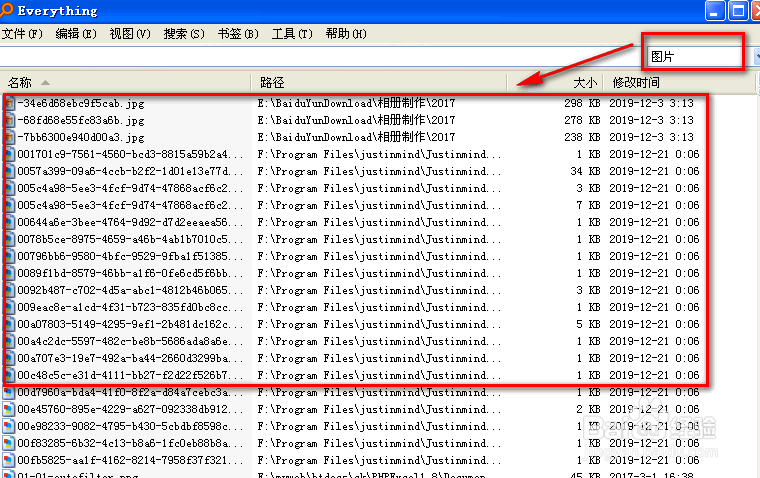Select file name 0057a399-09a6-4ccb-b2f2-1d01e13e77d...

tap(130, 172)
